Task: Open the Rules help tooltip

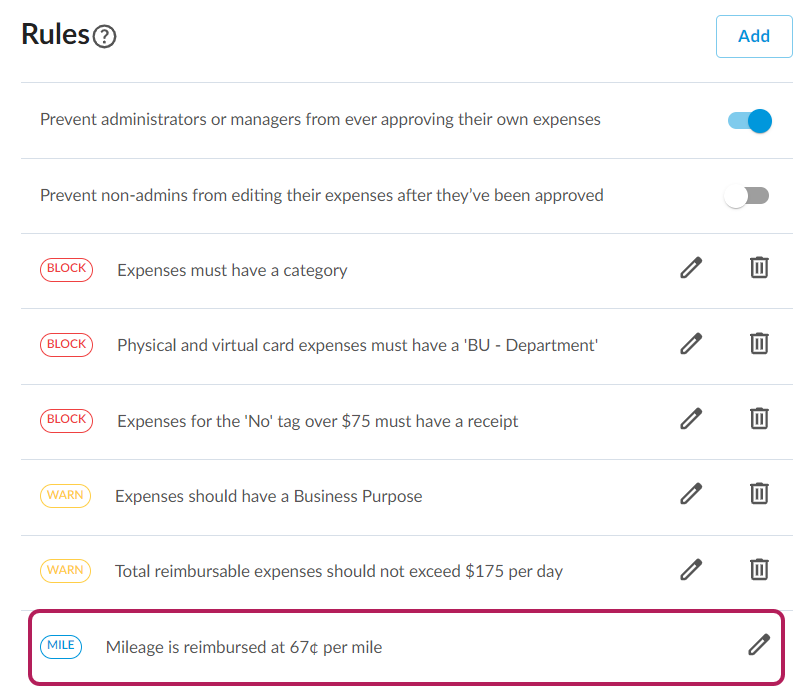Action: click(104, 35)
